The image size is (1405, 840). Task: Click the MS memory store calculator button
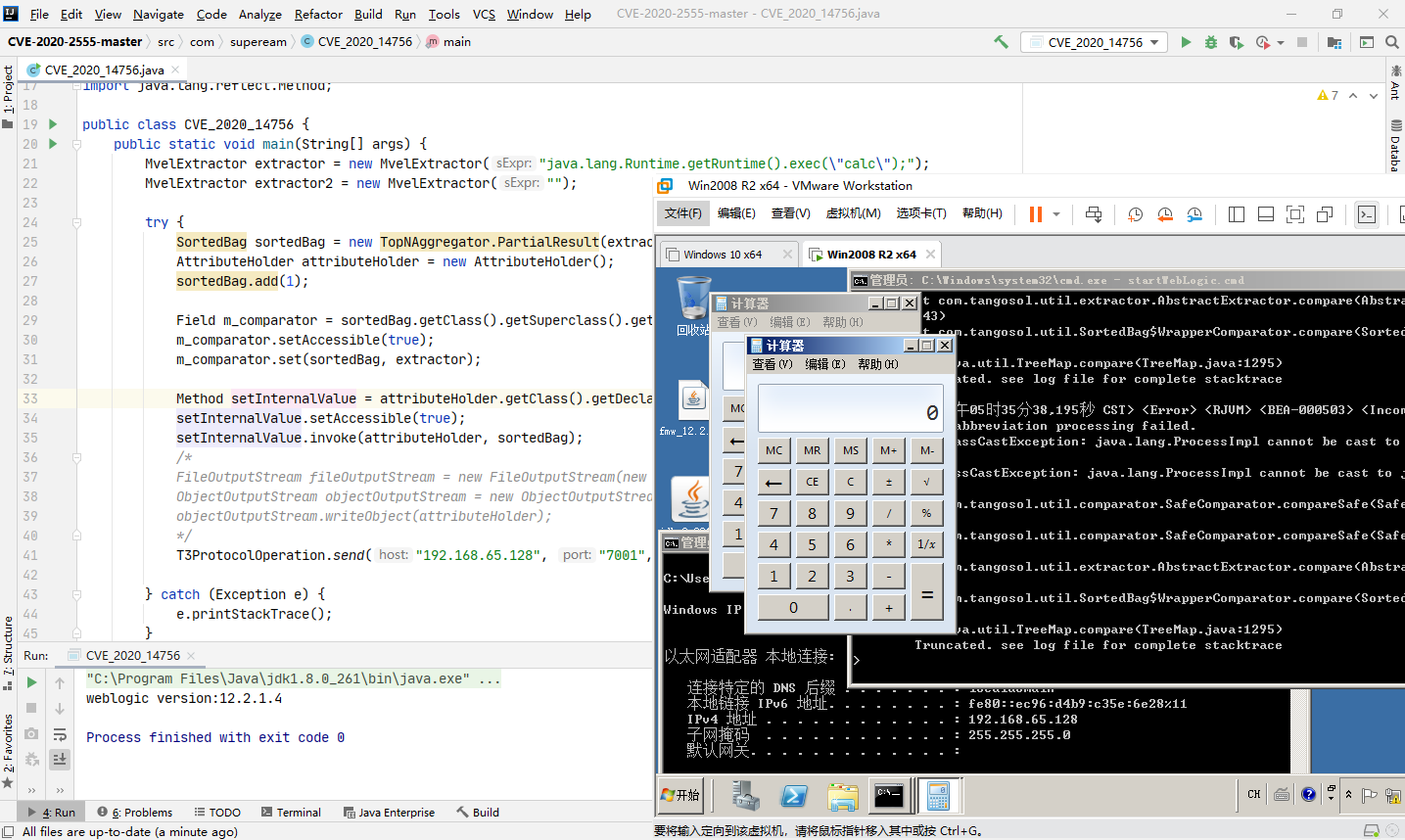[850, 450]
